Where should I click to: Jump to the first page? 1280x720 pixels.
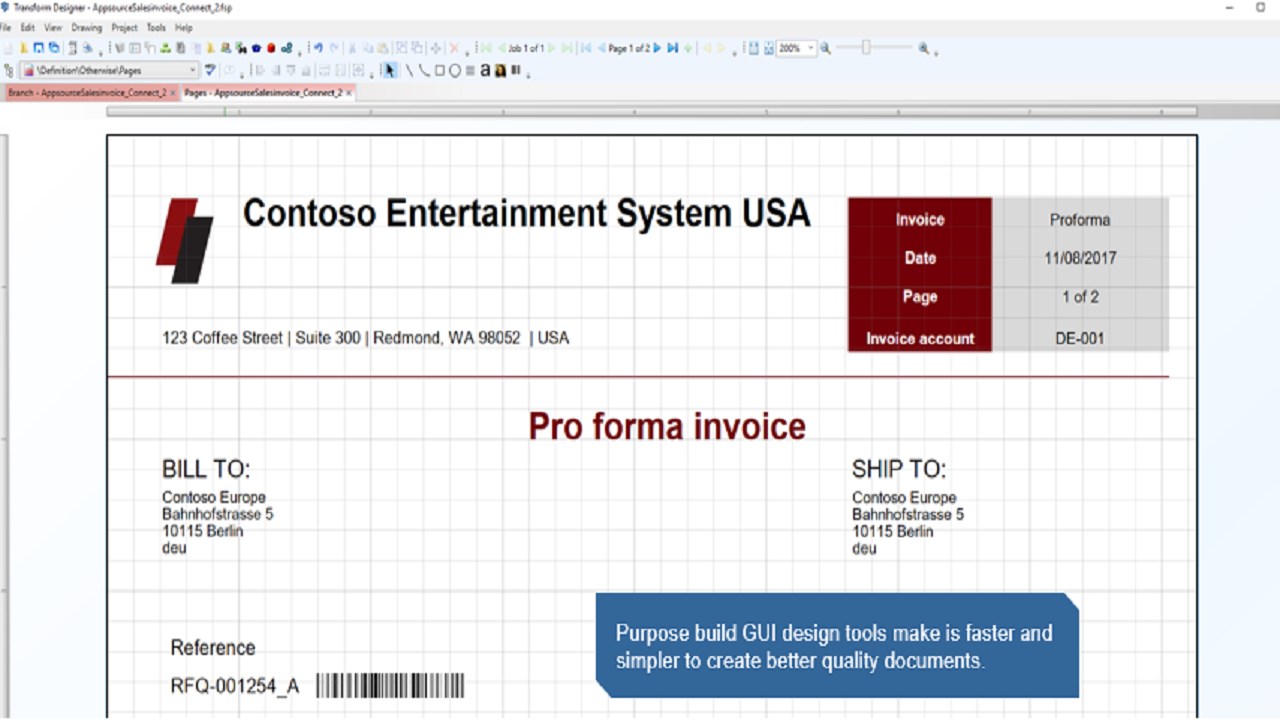(586, 48)
